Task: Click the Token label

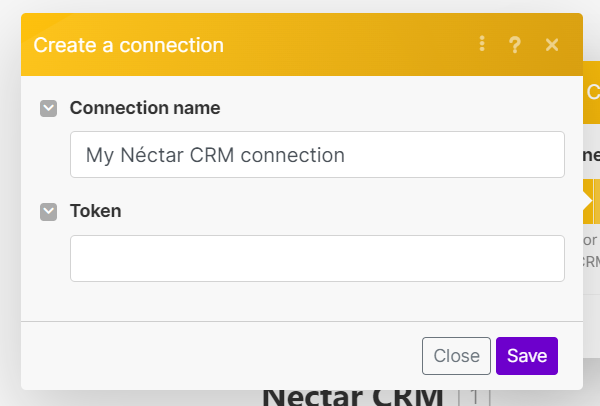Action: coord(96,211)
